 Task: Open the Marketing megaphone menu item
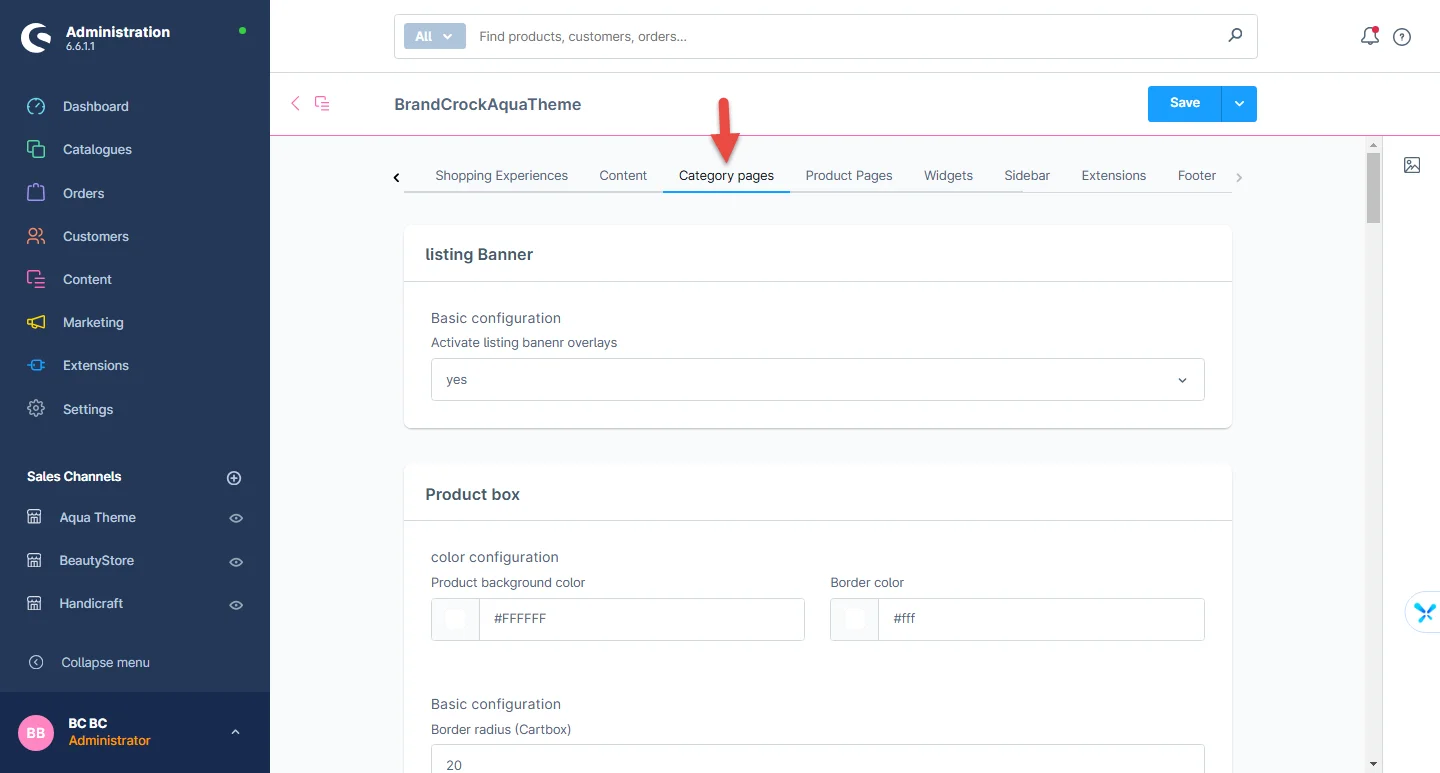coord(93,322)
